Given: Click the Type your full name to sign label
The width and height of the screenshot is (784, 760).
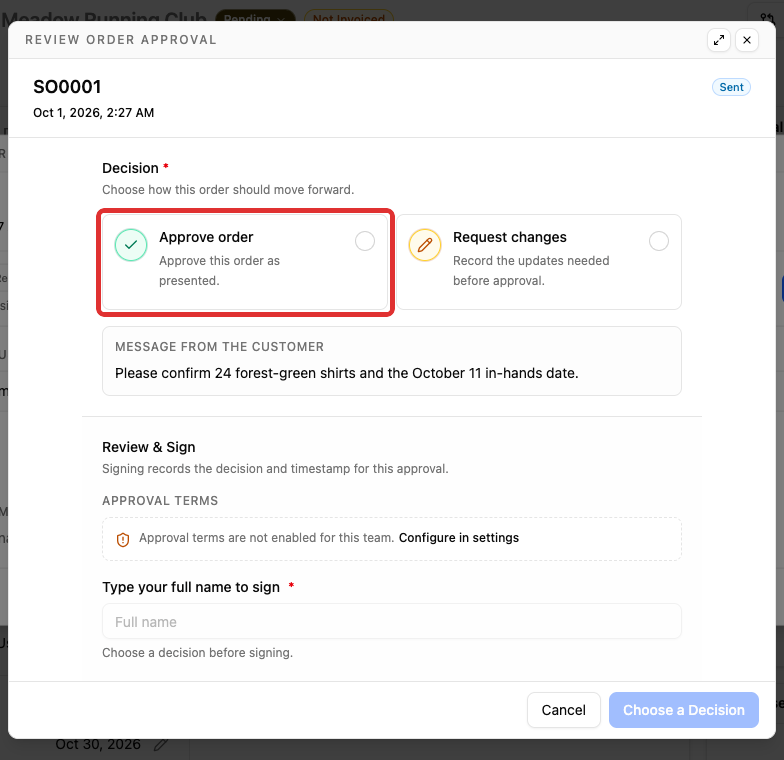Looking at the screenshot, I should 191,587.
